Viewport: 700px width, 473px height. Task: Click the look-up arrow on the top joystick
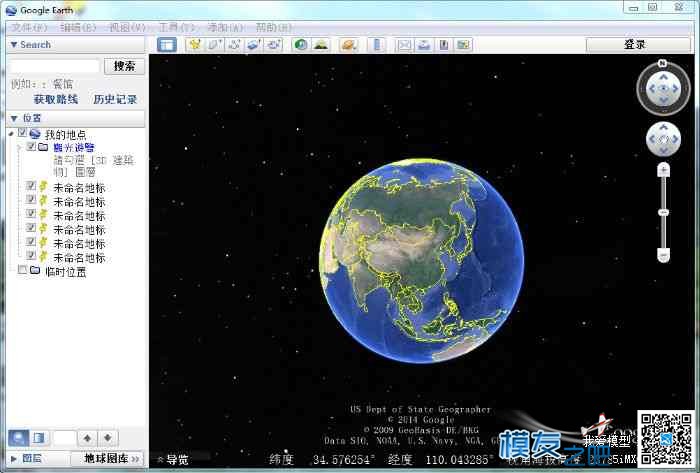coord(663,77)
